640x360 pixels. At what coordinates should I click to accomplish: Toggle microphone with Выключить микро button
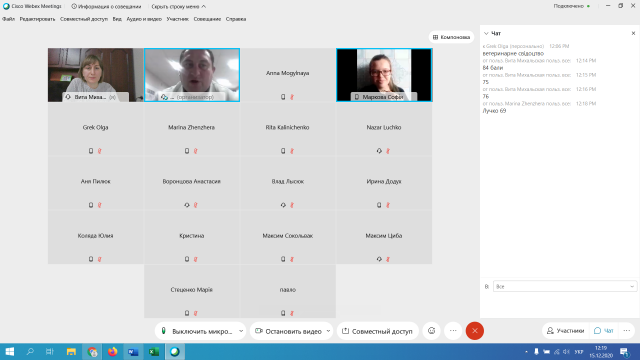(197, 331)
